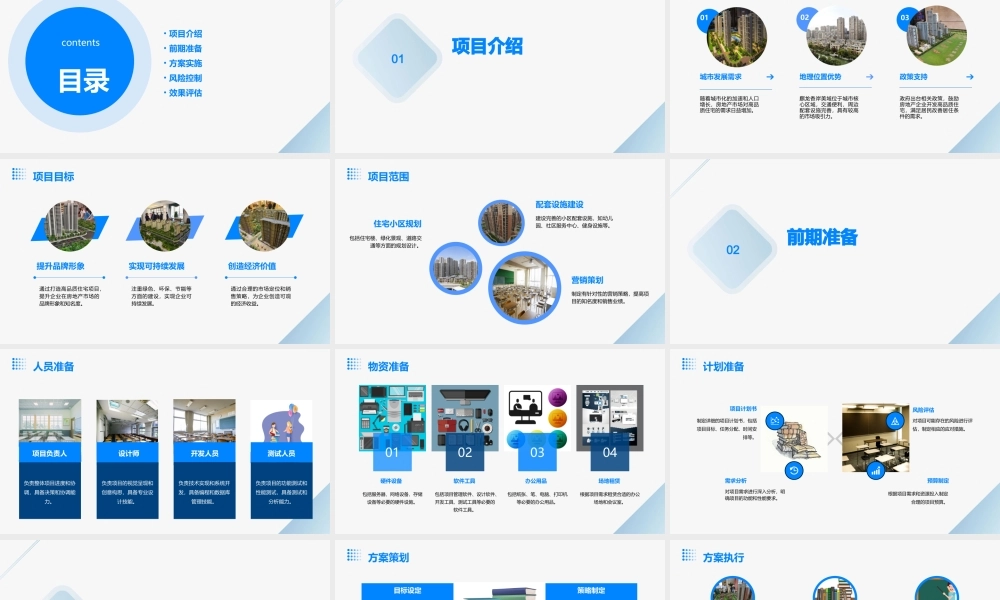Click the 硬件设备 caption

[392, 481]
